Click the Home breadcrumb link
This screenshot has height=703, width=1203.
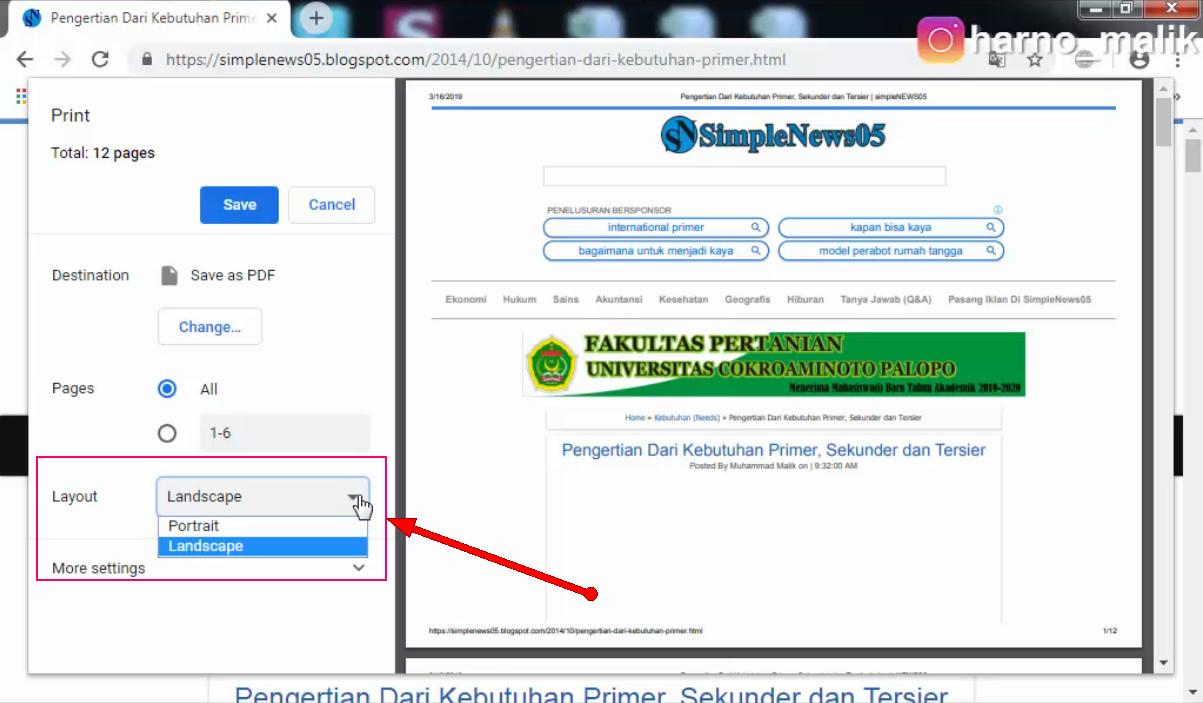(635, 417)
